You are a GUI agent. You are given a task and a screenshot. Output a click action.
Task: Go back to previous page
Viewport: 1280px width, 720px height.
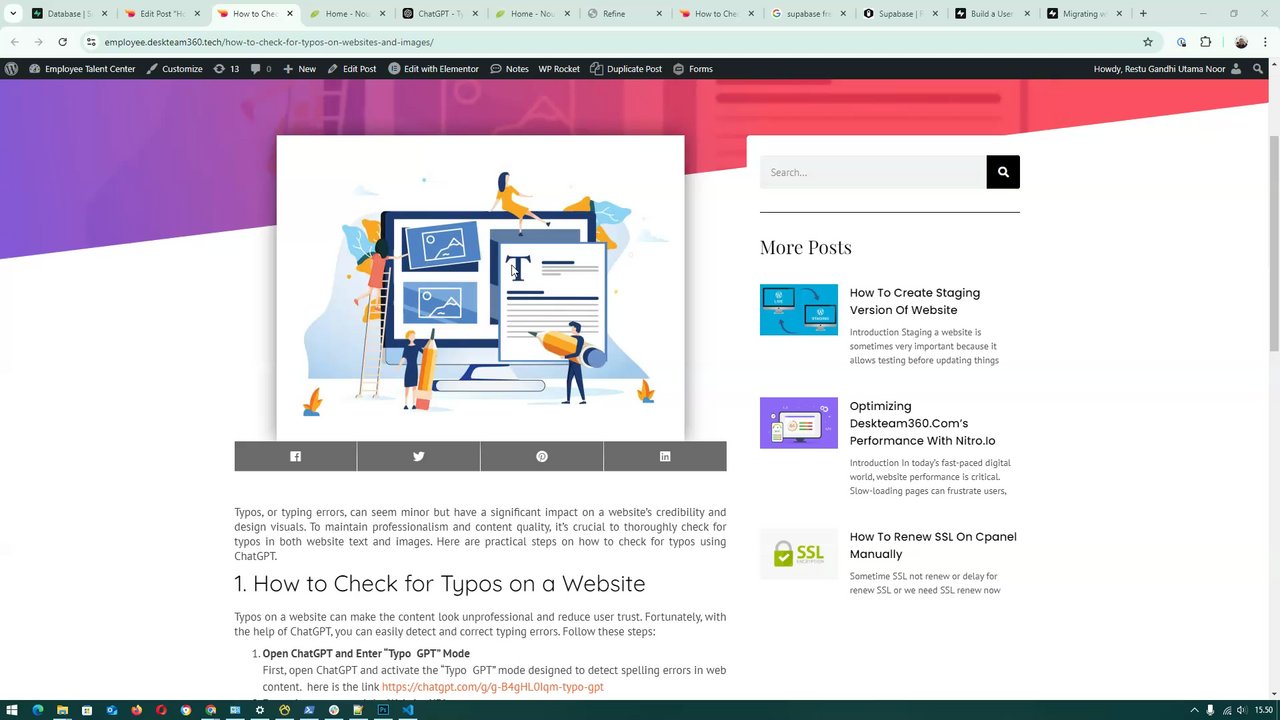[14, 42]
